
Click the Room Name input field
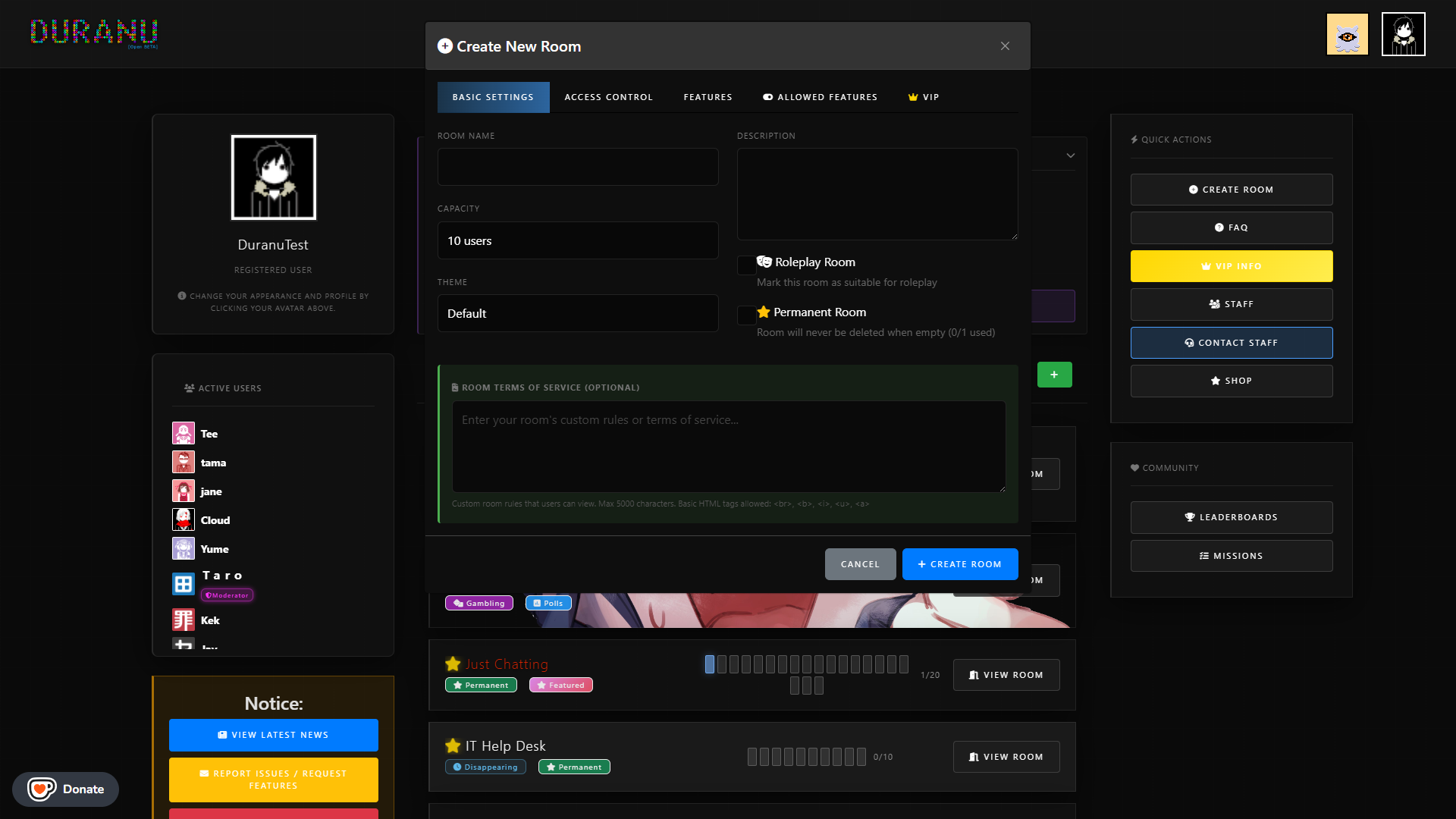click(578, 167)
